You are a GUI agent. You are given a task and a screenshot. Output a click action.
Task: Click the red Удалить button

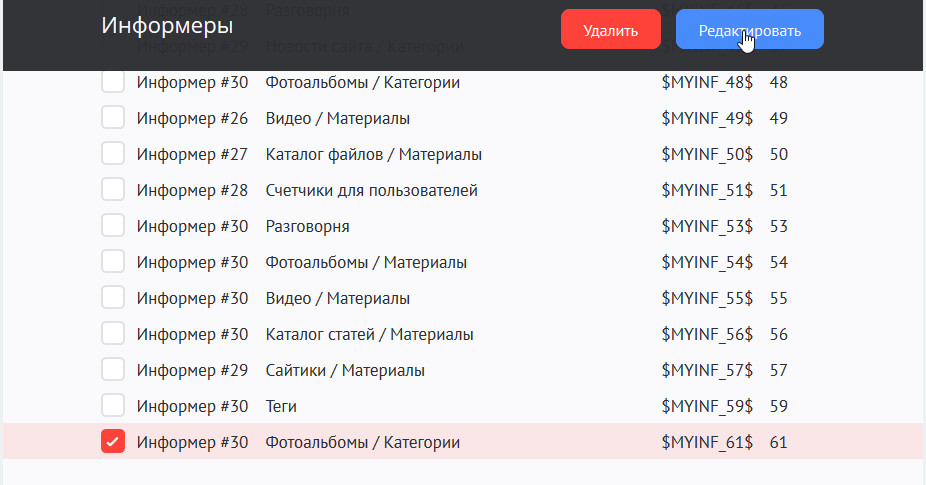click(611, 30)
